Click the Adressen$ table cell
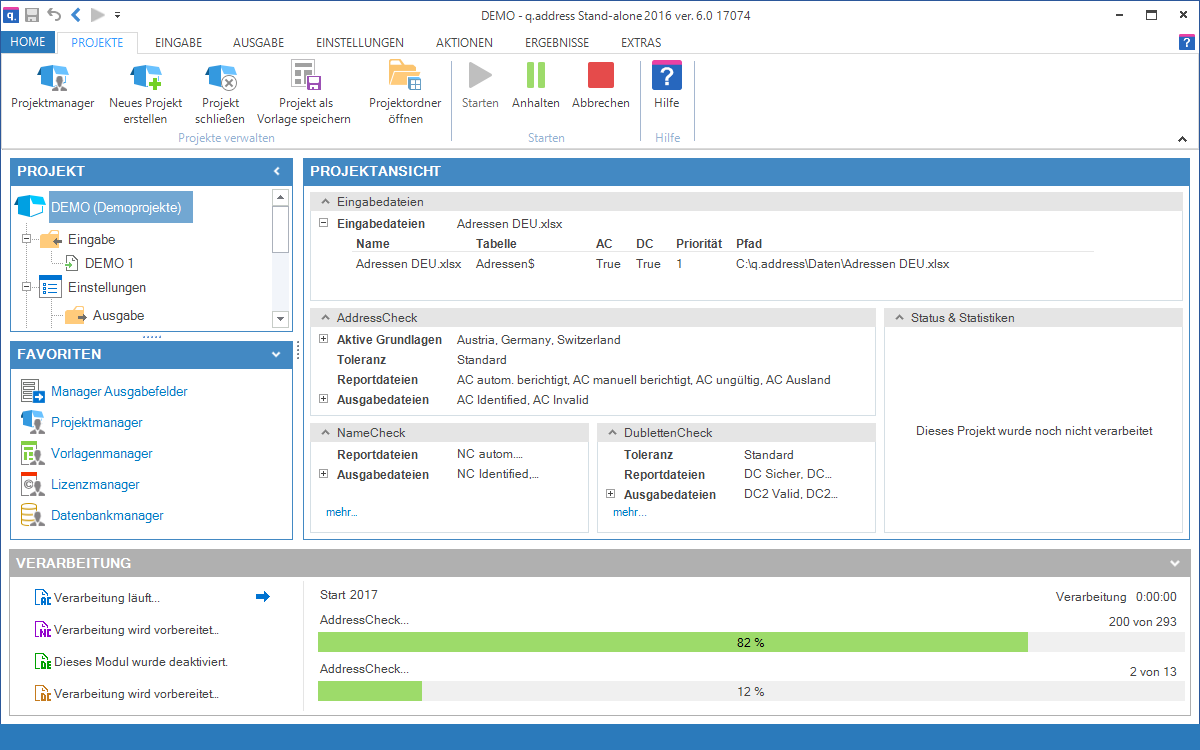This screenshot has height=750, width=1200. click(x=505, y=264)
